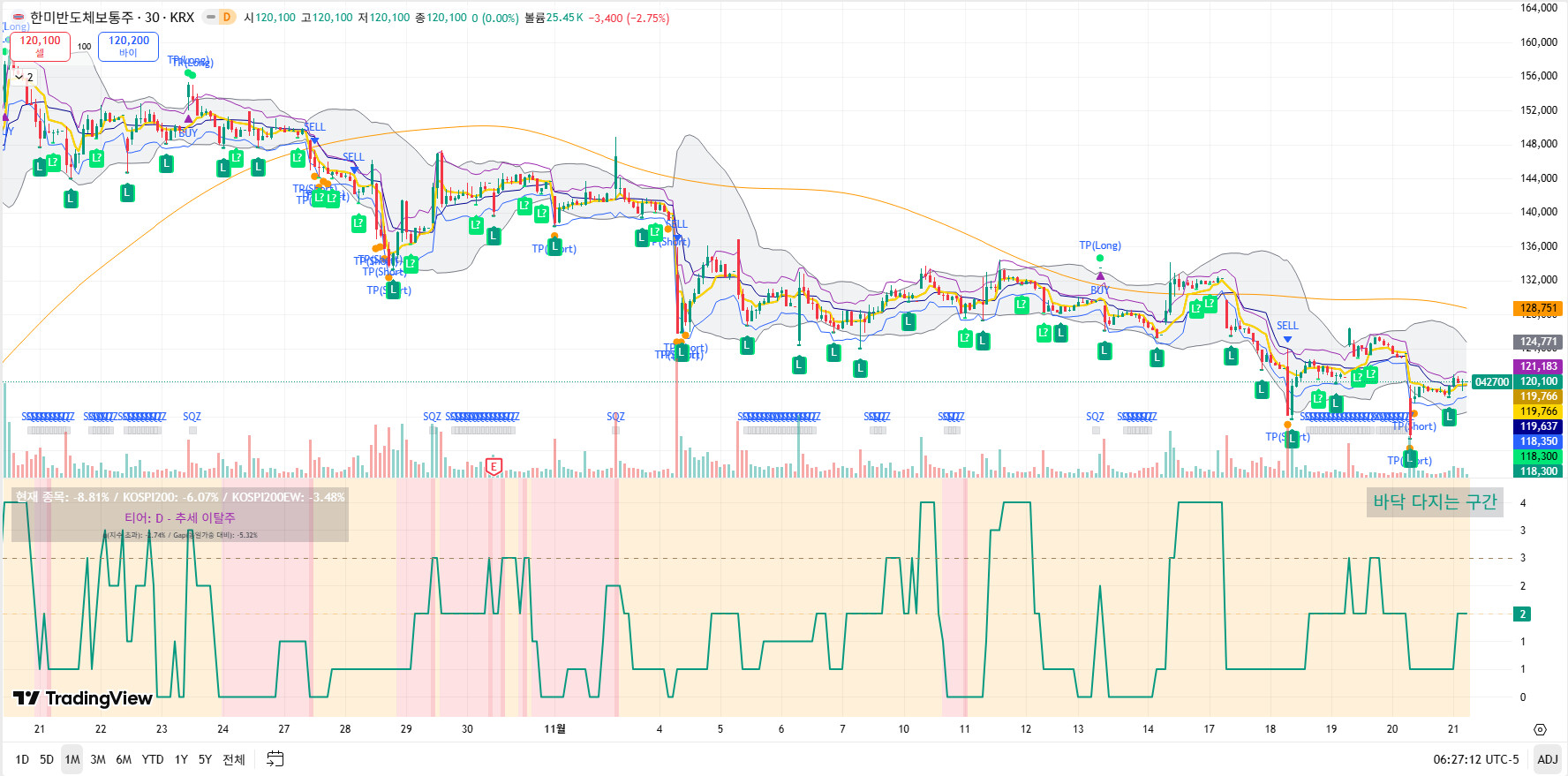This screenshot has height=776, width=1568.
Task: Click the KOSPI200 comparison stats line
Action: point(180,497)
